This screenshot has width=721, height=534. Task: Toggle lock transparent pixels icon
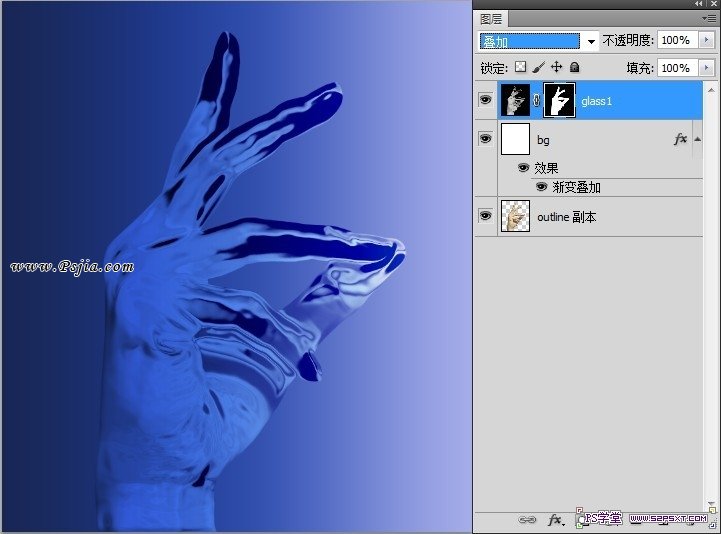tap(520, 67)
